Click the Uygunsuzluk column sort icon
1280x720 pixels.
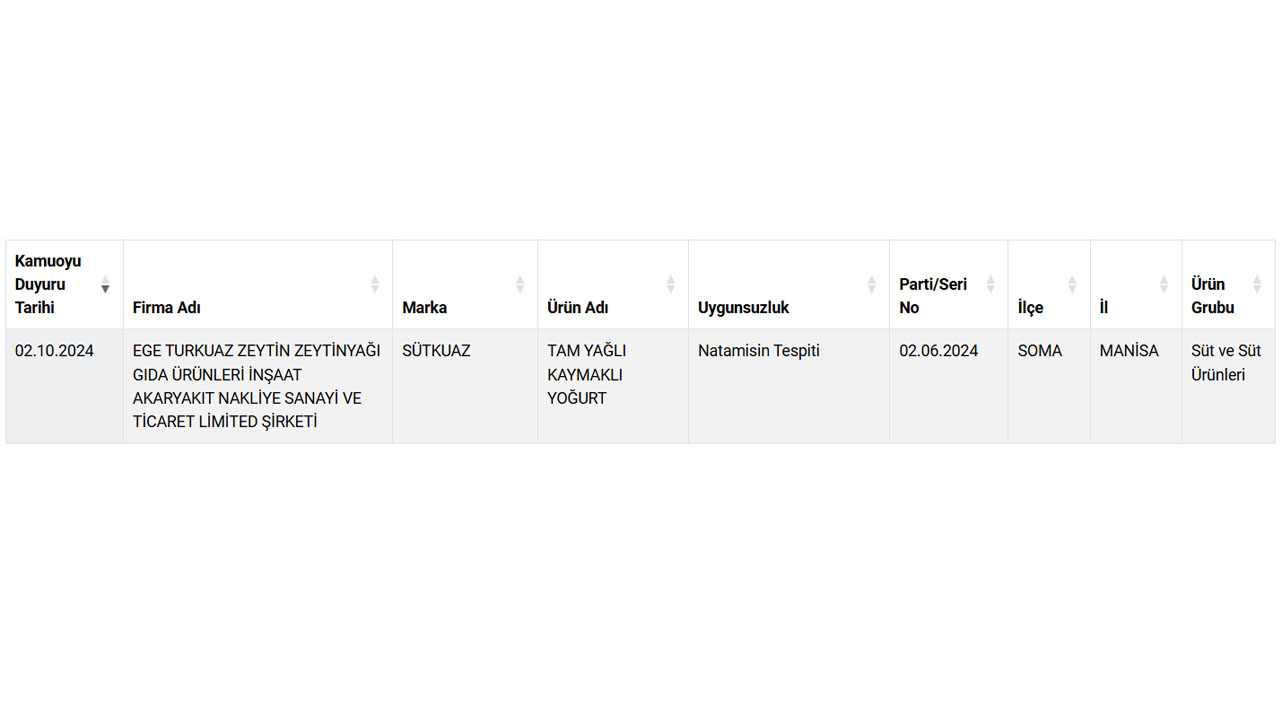pyautogui.click(x=871, y=284)
